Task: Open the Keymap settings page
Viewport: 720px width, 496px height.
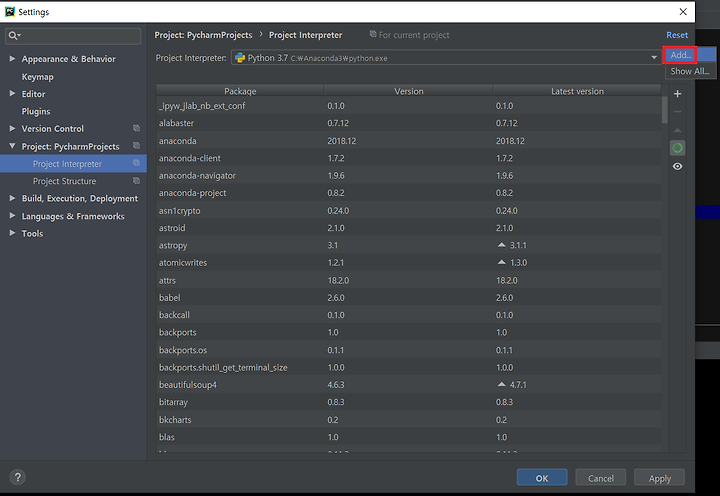Action: pyautogui.click(x=38, y=77)
